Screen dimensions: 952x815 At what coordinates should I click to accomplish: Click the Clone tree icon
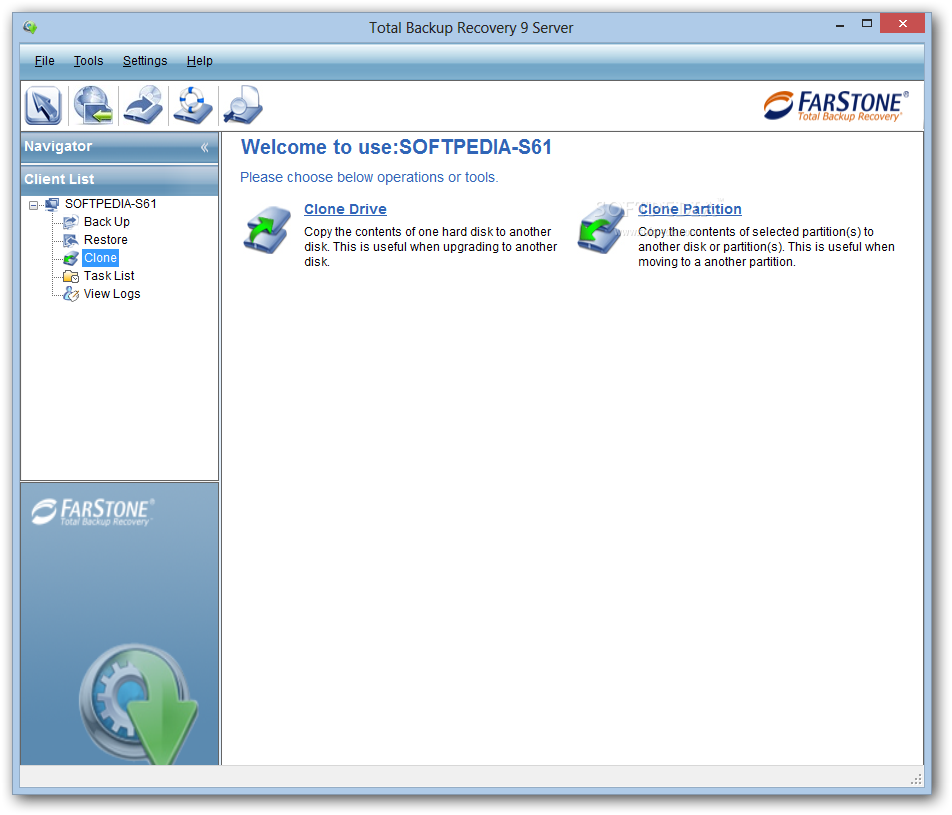pyautogui.click(x=71, y=258)
